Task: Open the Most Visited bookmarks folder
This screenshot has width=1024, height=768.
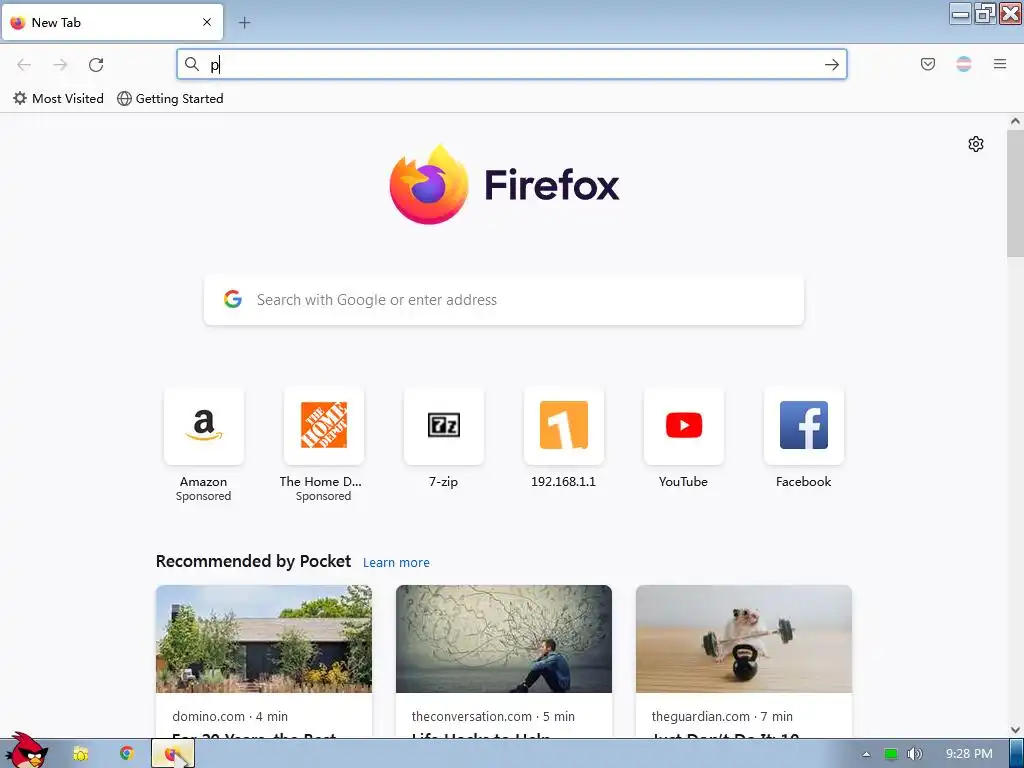Action: tap(58, 99)
